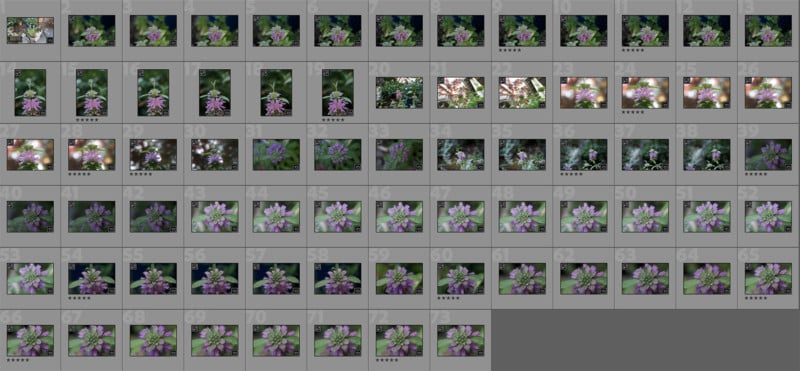Select photo 59 in the fifth row
The image size is (800, 371).
tap(399, 279)
